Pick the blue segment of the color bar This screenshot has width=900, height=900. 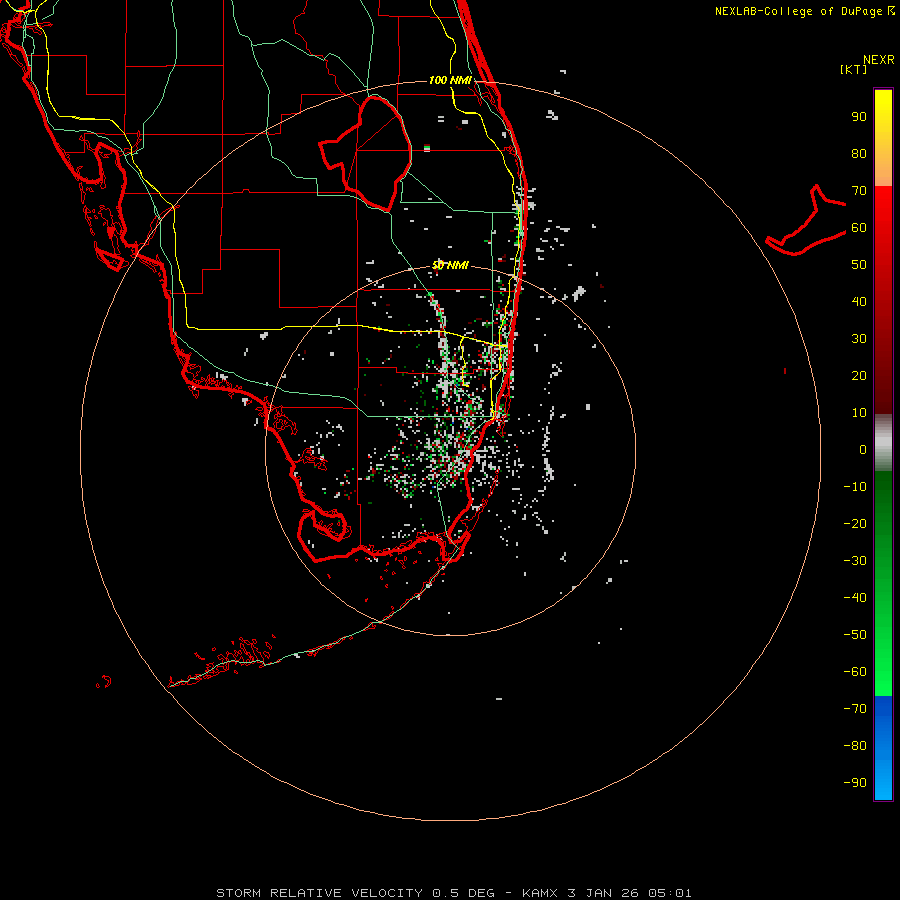(883, 748)
